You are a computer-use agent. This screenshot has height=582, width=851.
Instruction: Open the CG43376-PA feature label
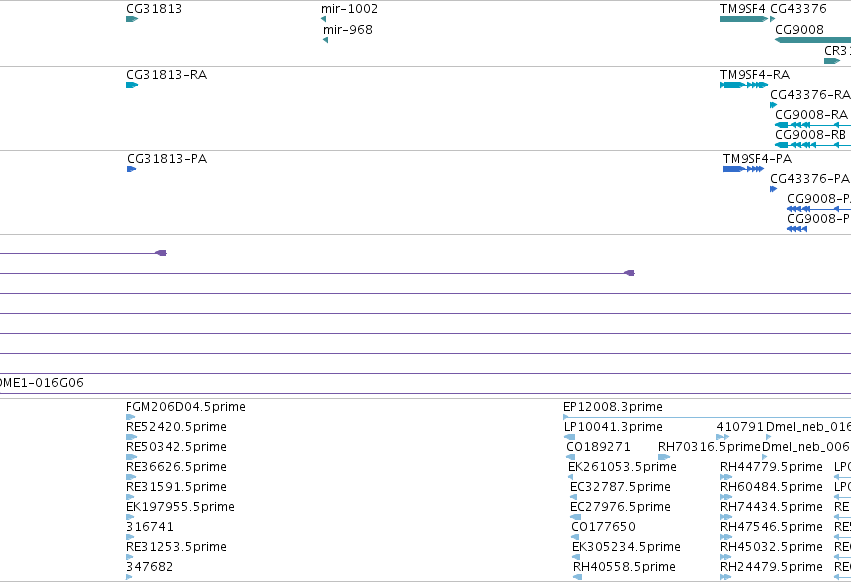pos(809,179)
